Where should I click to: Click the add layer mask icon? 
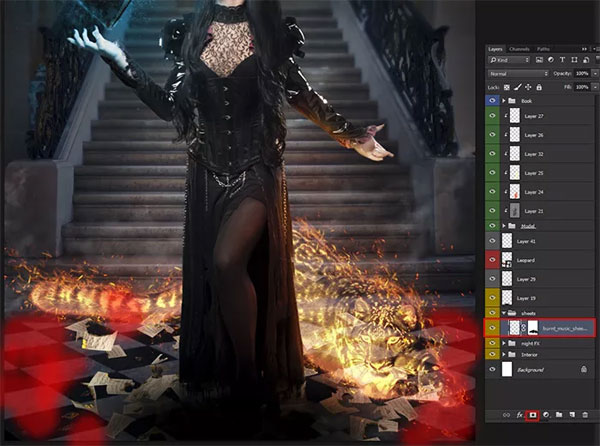click(x=532, y=415)
